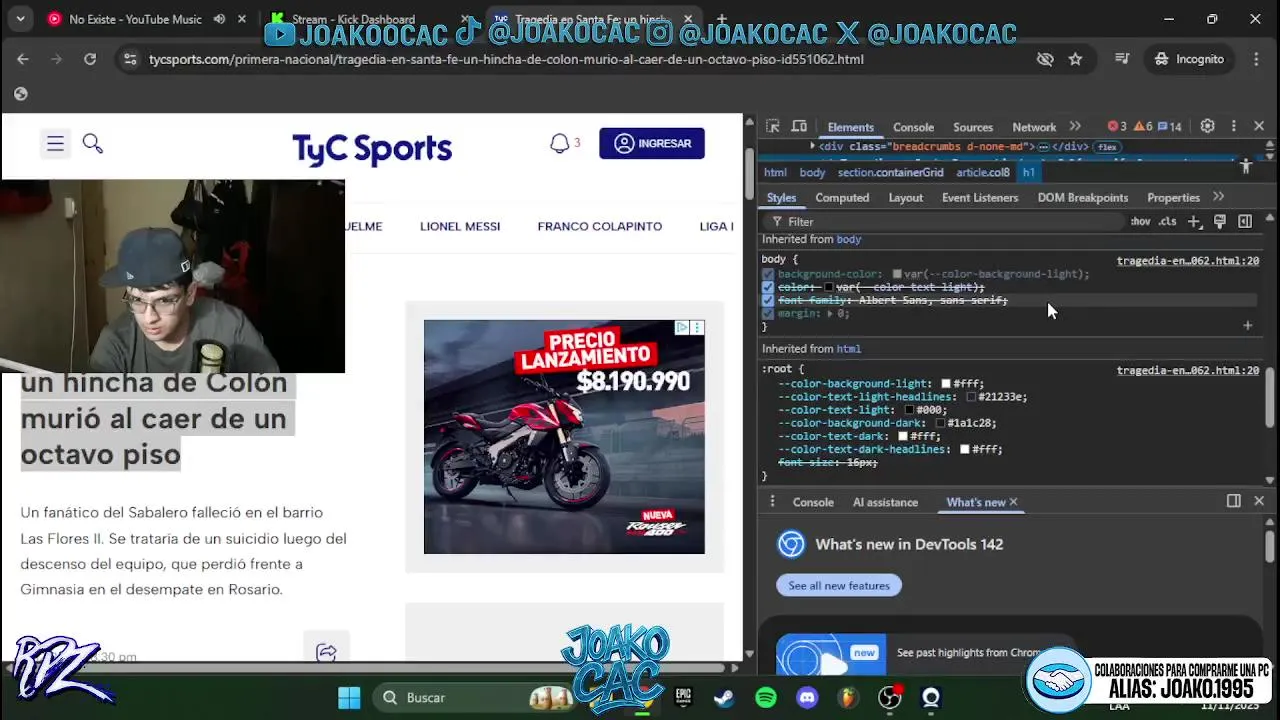Click the tracking protection eye icon
Image resolution: width=1280 pixels, height=720 pixels.
pos(1045,59)
